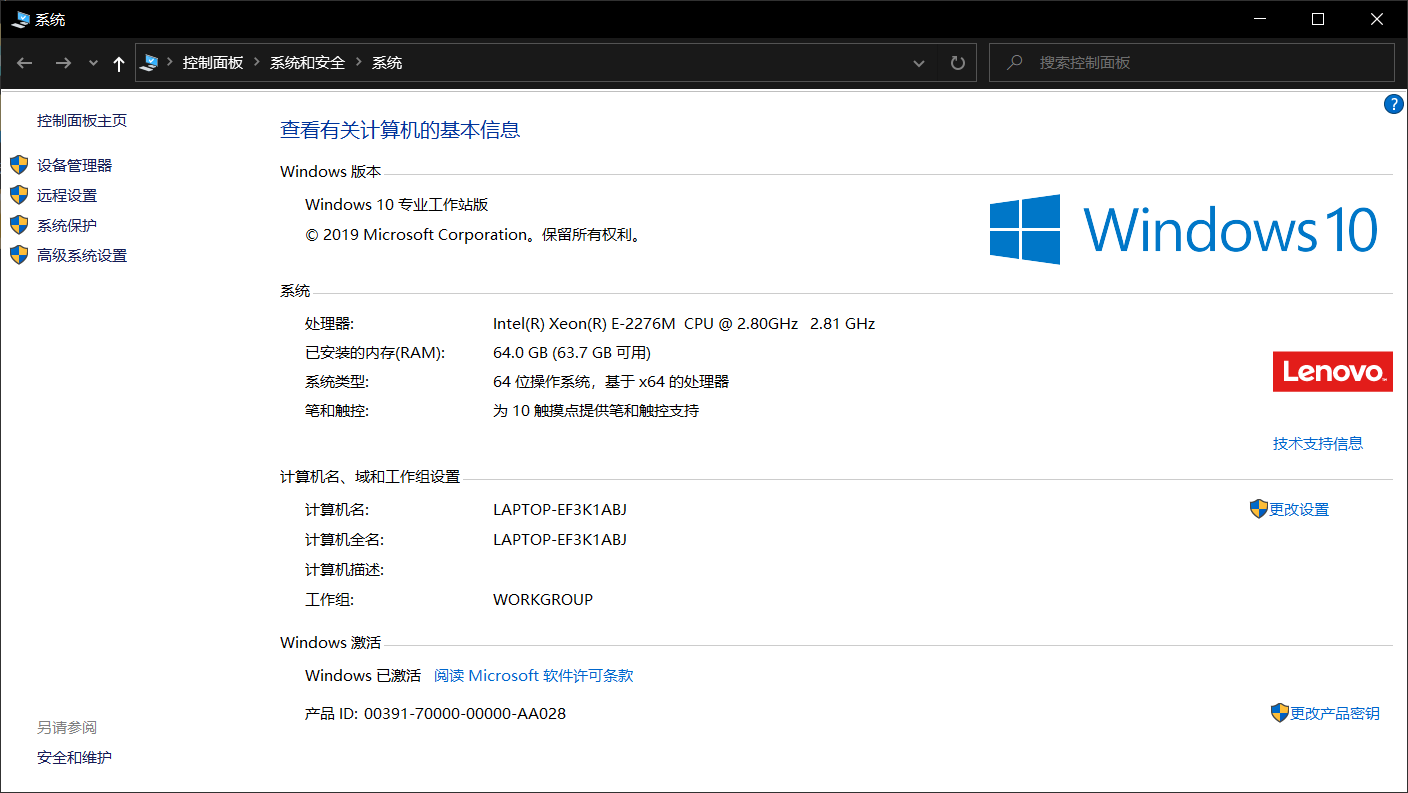This screenshot has height=793, width=1408.
Task: Open 阅读 Microsoft 软件许可条款 link
Action: pos(534,676)
